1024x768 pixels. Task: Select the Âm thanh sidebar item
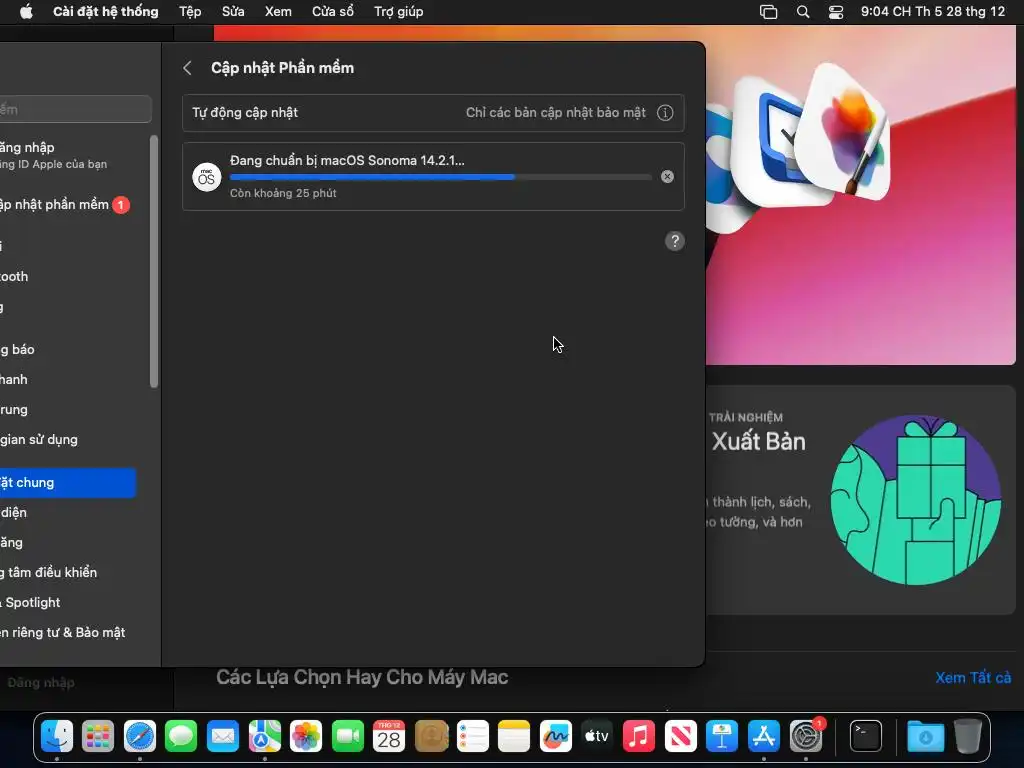coord(69,379)
